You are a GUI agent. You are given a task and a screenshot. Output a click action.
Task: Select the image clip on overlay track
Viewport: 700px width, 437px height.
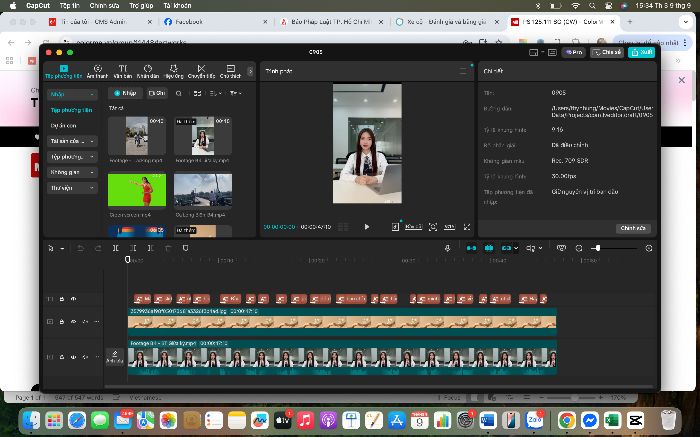point(342,321)
